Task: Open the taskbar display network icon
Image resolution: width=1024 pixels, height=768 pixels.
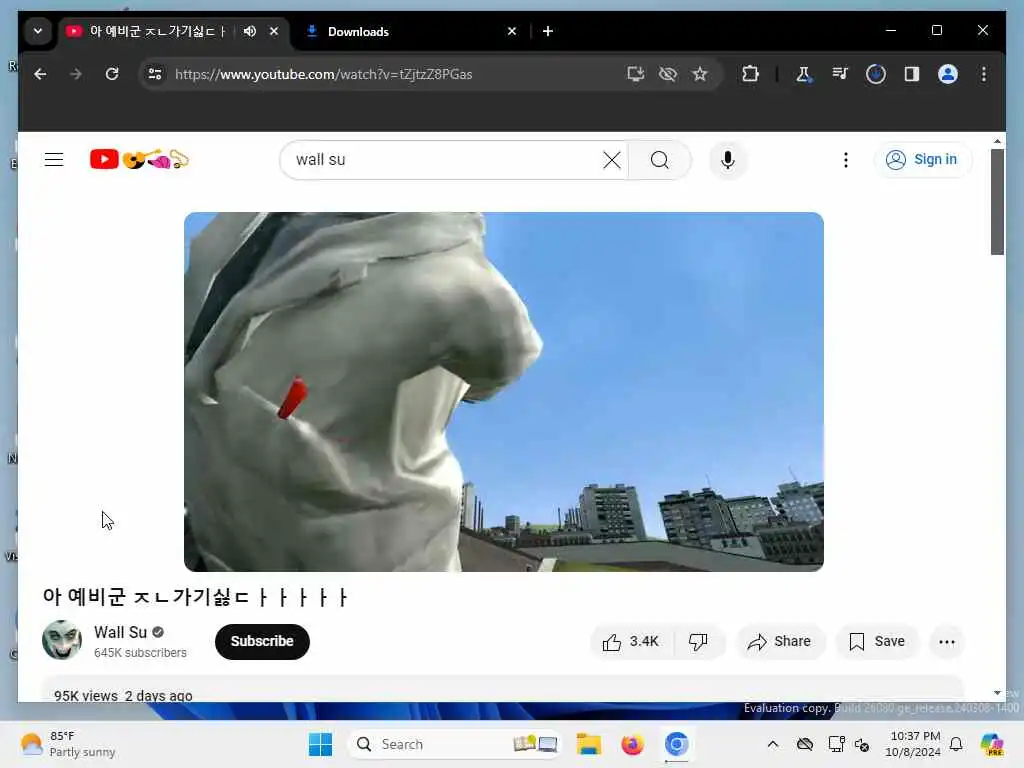Action: [836, 744]
